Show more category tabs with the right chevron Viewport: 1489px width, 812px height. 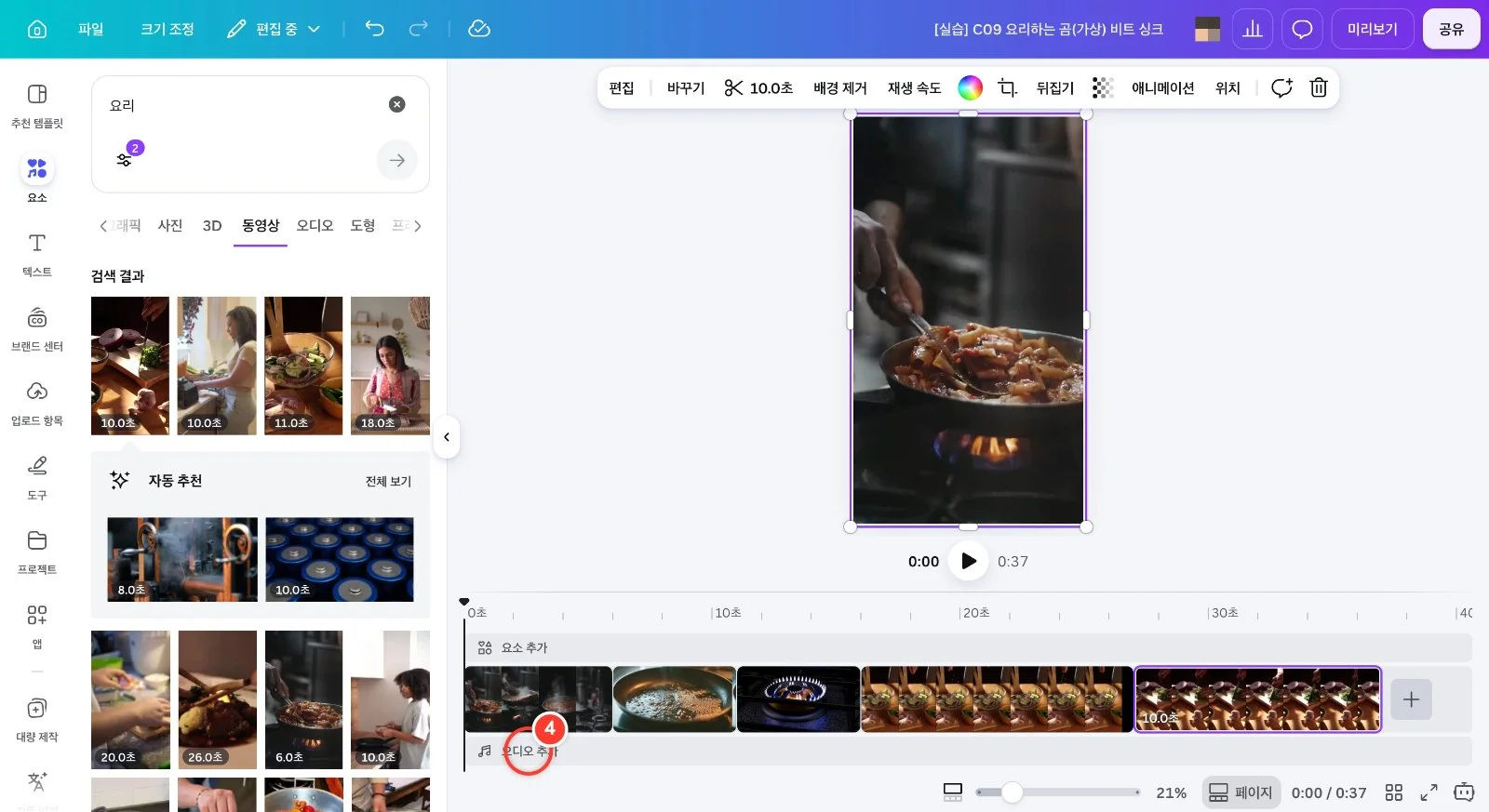pyautogui.click(x=418, y=226)
